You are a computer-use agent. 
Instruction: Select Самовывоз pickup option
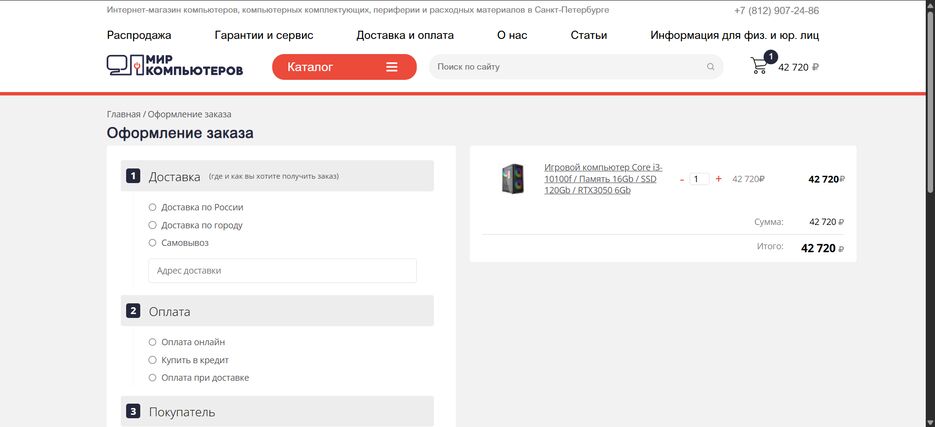point(152,242)
